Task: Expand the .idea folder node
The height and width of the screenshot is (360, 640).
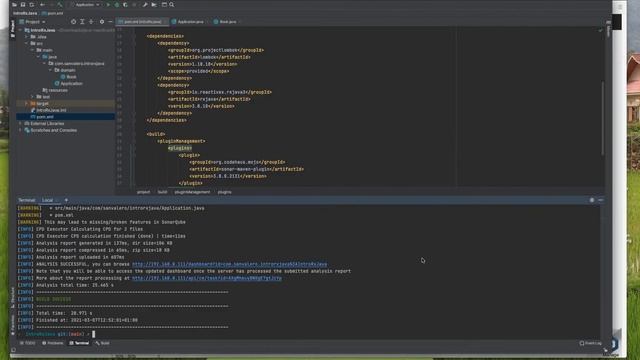Action: click(x=27, y=37)
